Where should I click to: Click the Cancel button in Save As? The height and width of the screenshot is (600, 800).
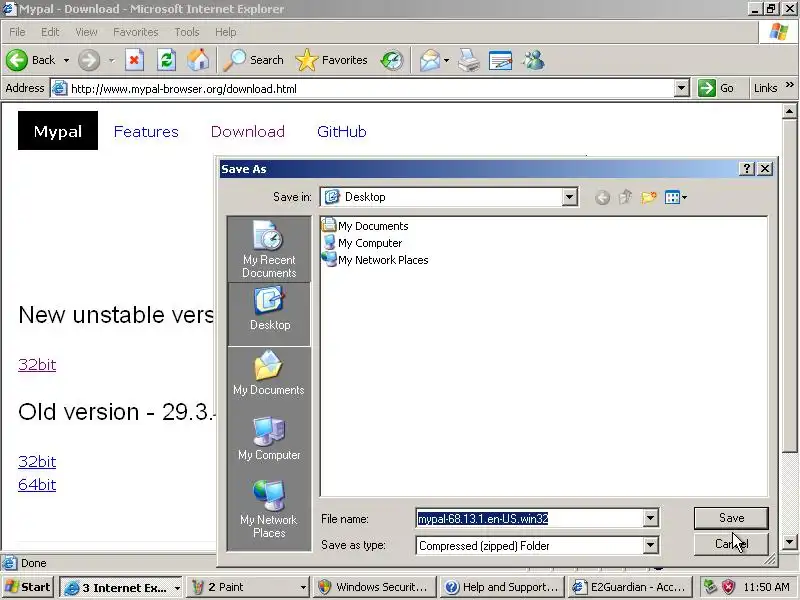(x=731, y=544)
